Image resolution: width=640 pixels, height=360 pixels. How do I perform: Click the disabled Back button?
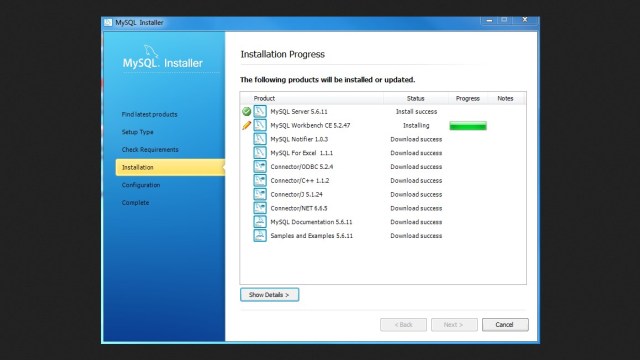(403, 325)
